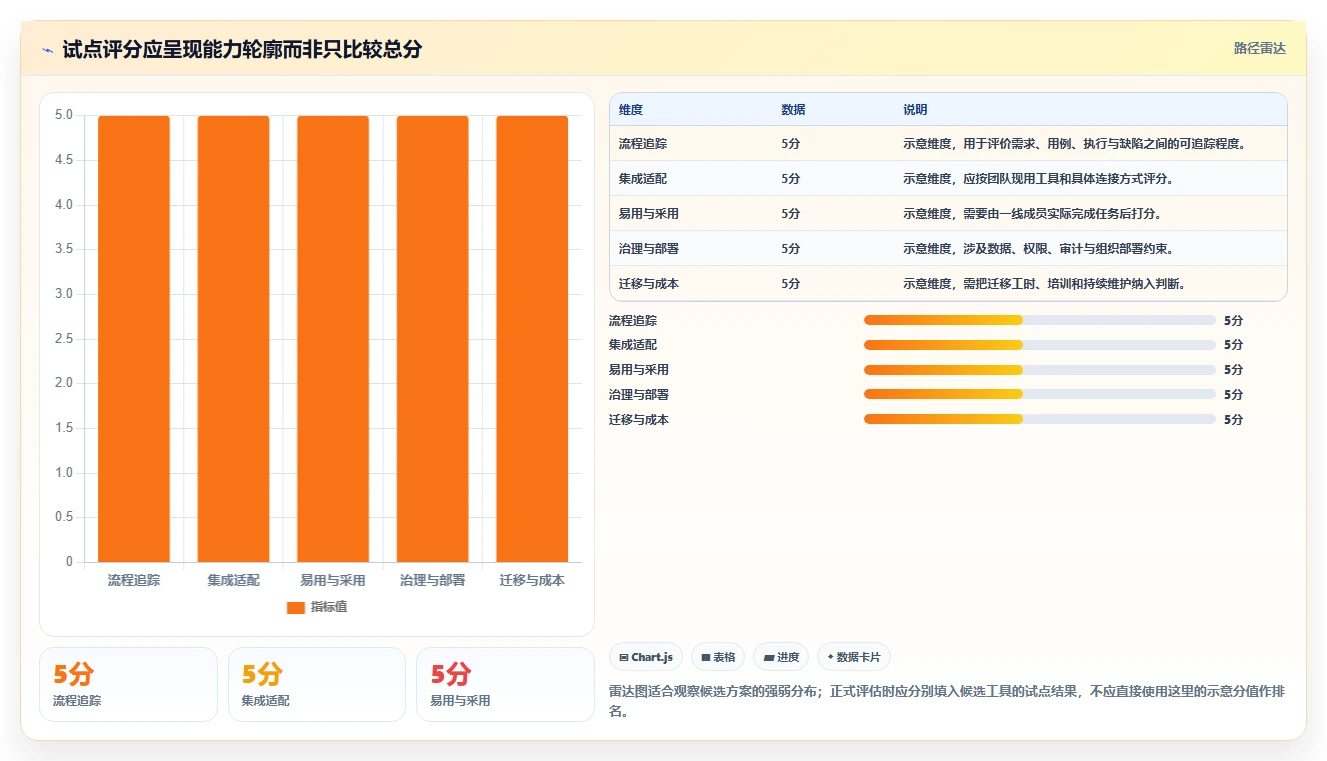Click description starting 示意维度，用于评价需求
This screenshot has width=1327, height=761.
click(1074, 144)
